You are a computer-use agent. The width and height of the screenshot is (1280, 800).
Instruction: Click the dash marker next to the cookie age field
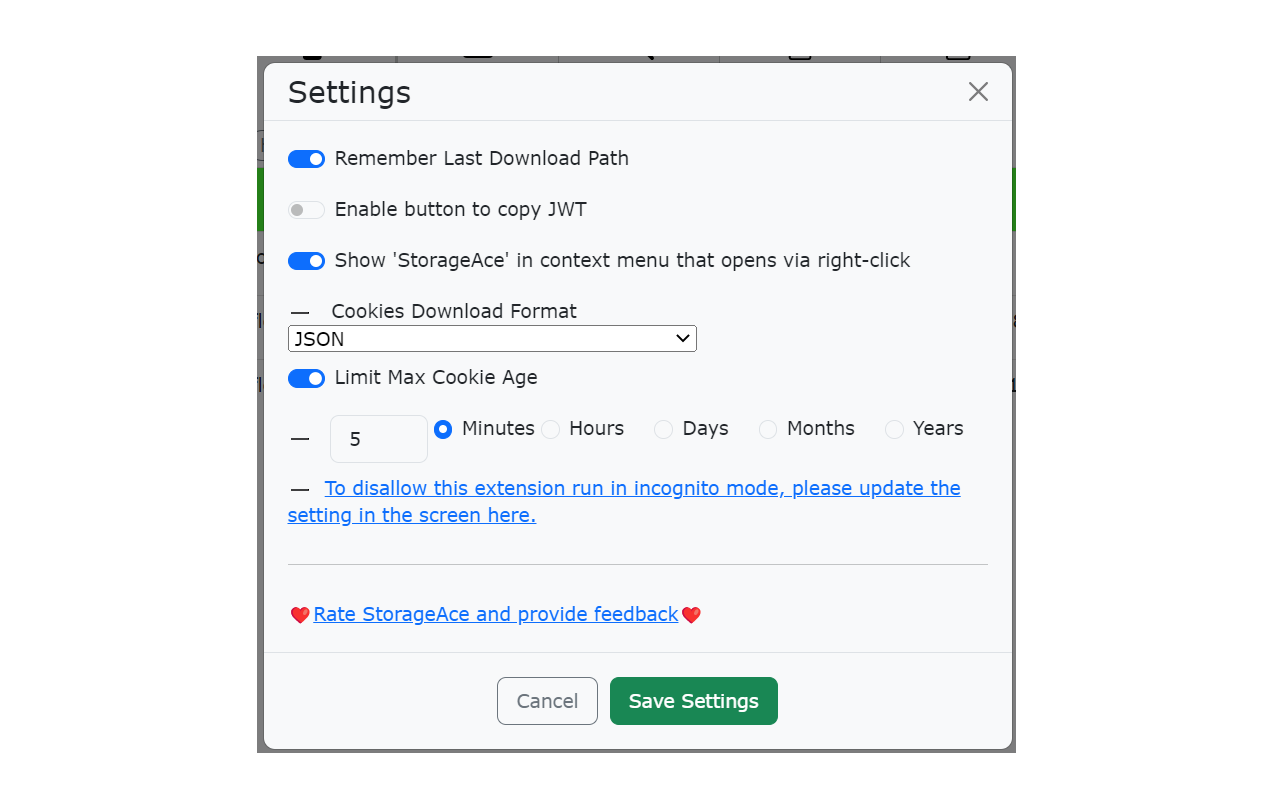pos(299,438)
